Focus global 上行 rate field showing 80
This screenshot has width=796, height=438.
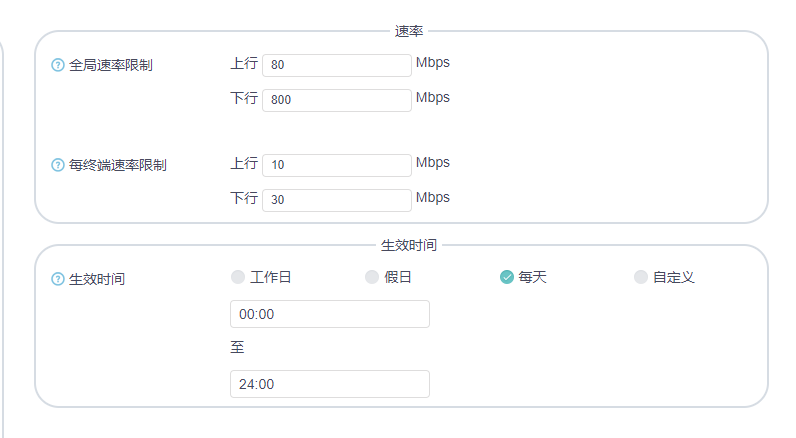tap(336, 65)
